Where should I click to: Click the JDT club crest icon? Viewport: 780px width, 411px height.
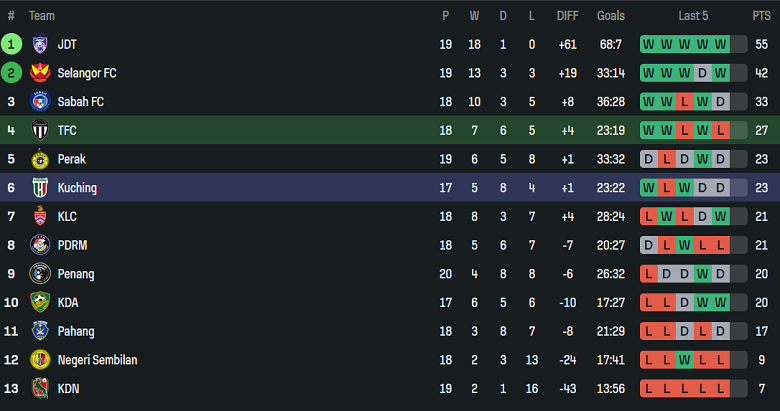click(40, 44)
